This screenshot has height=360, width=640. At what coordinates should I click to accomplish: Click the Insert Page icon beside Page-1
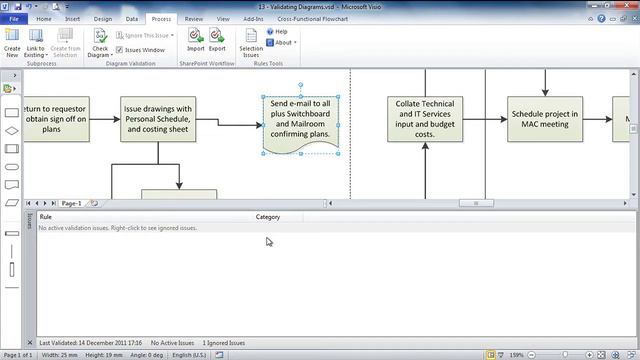(94, 203)
